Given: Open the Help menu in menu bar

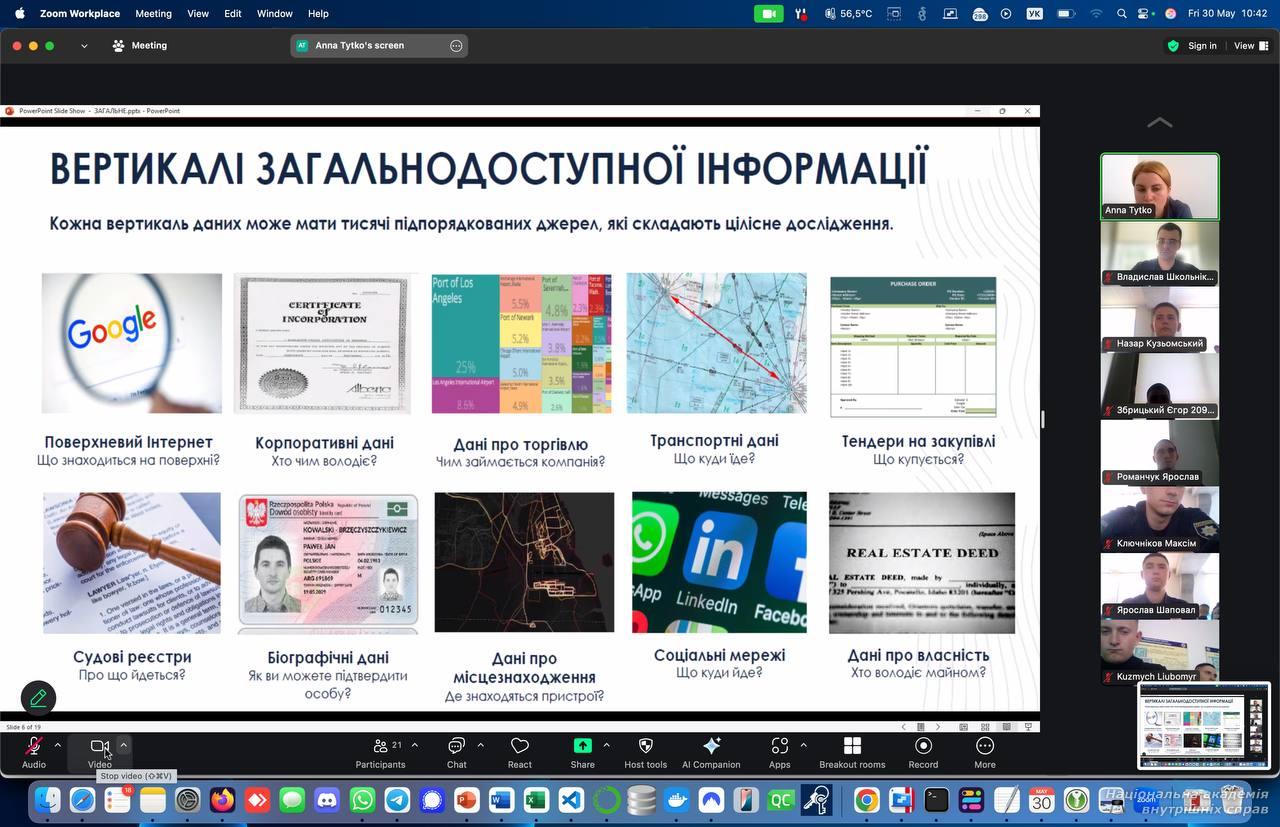Looking at the screenshot, I should click(318, 14).
